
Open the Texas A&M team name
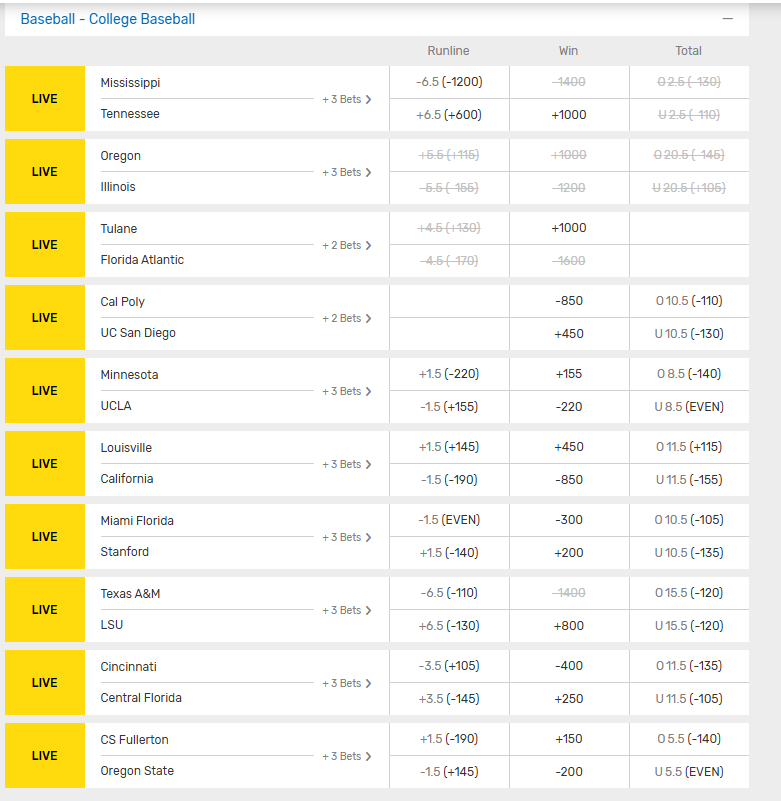click(x=130, y=594)
